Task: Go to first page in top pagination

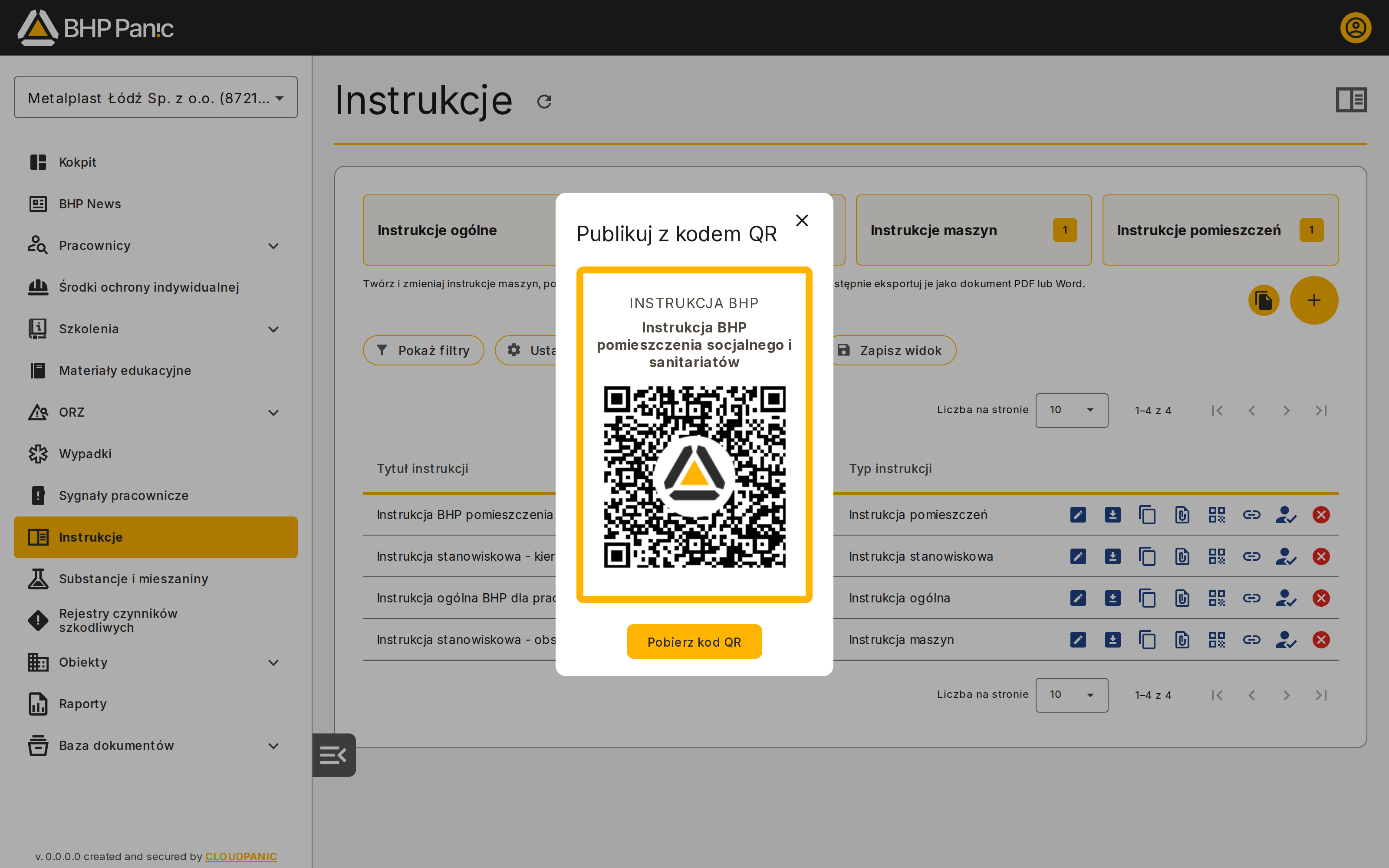Action: 1217,411
